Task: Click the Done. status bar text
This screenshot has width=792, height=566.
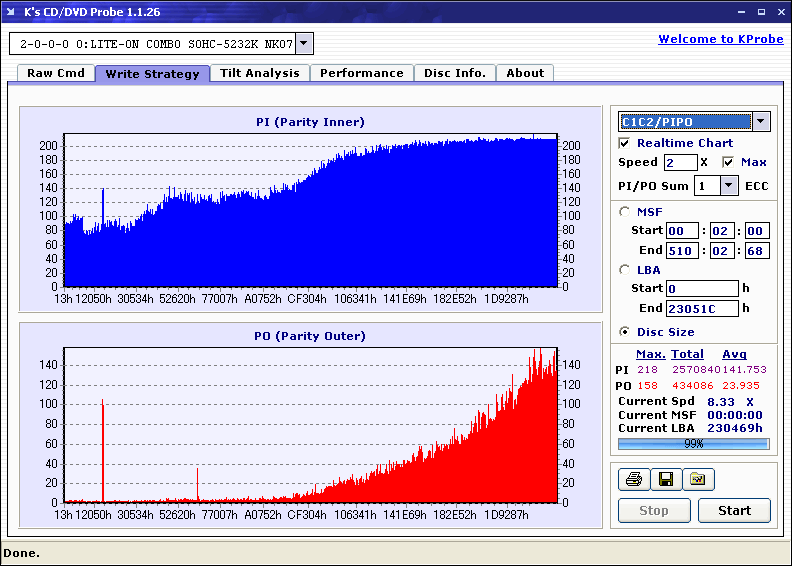Action: click(x=22, y=553)
